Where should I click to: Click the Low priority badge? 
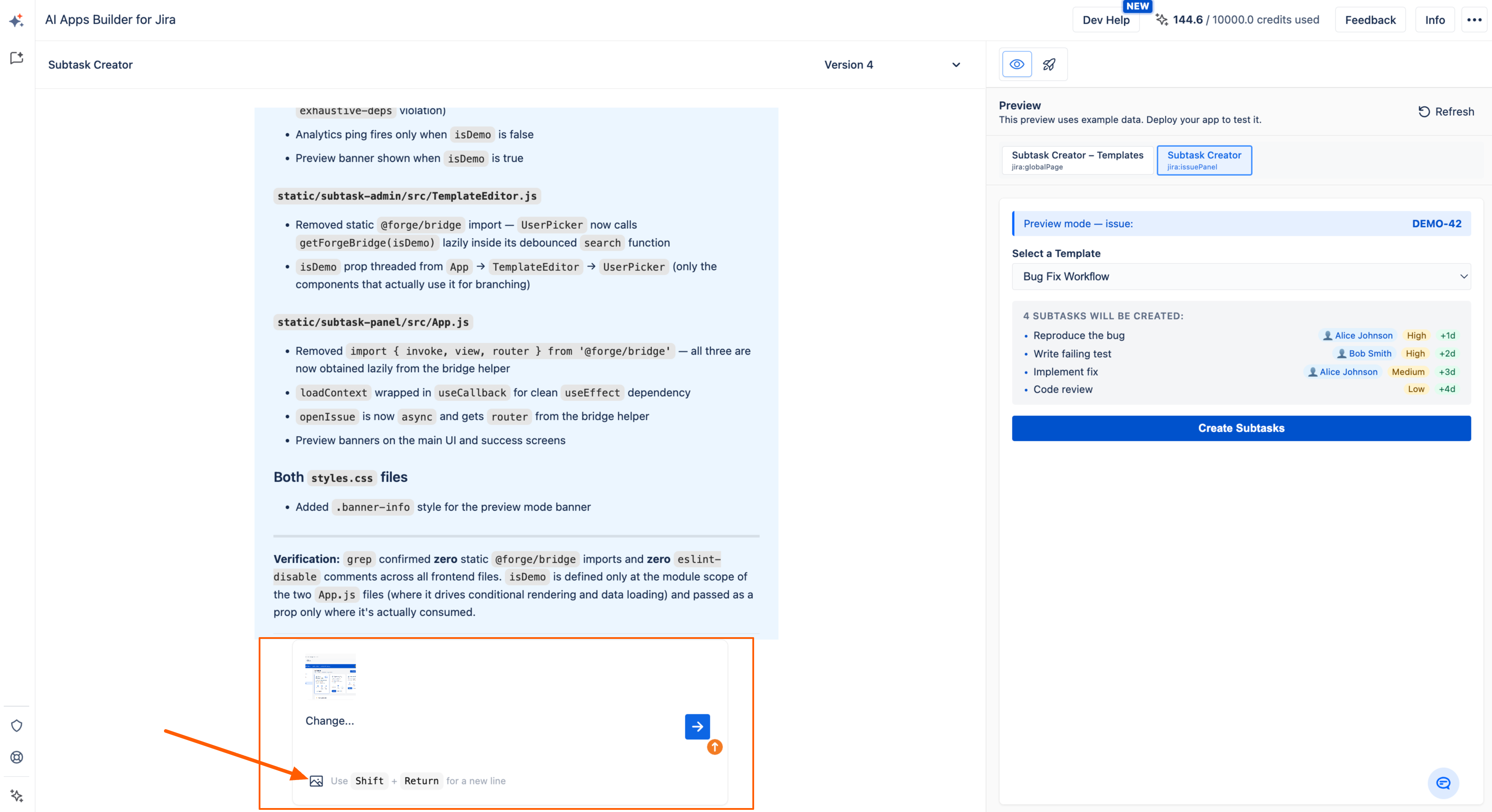tap(1416, 390)
